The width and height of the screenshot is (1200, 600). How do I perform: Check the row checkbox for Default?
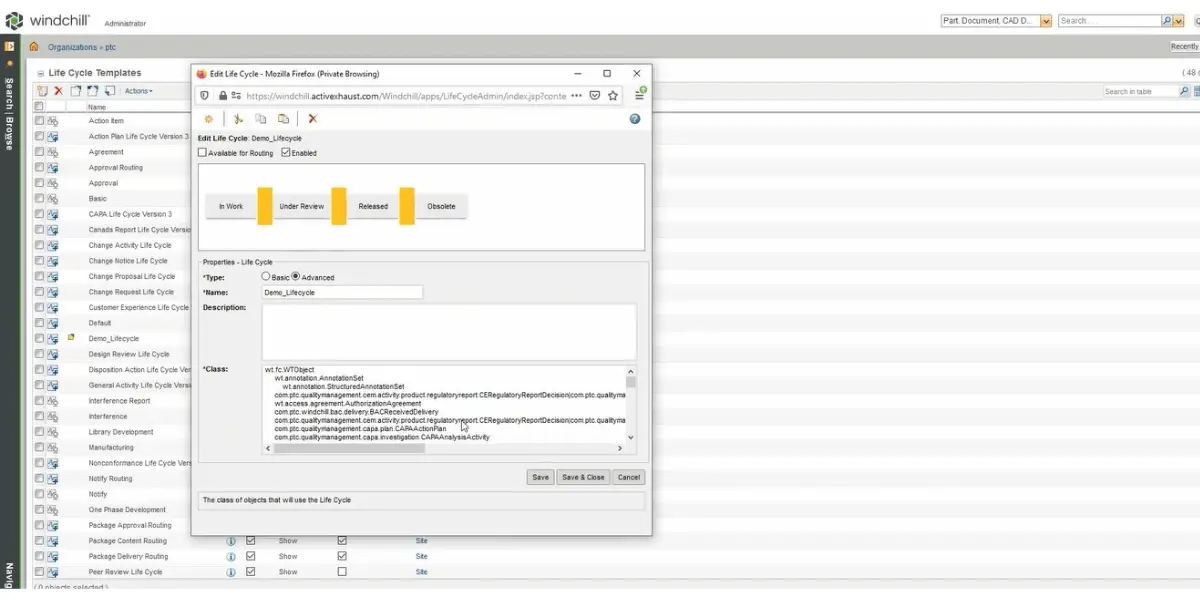coord(39,323)
